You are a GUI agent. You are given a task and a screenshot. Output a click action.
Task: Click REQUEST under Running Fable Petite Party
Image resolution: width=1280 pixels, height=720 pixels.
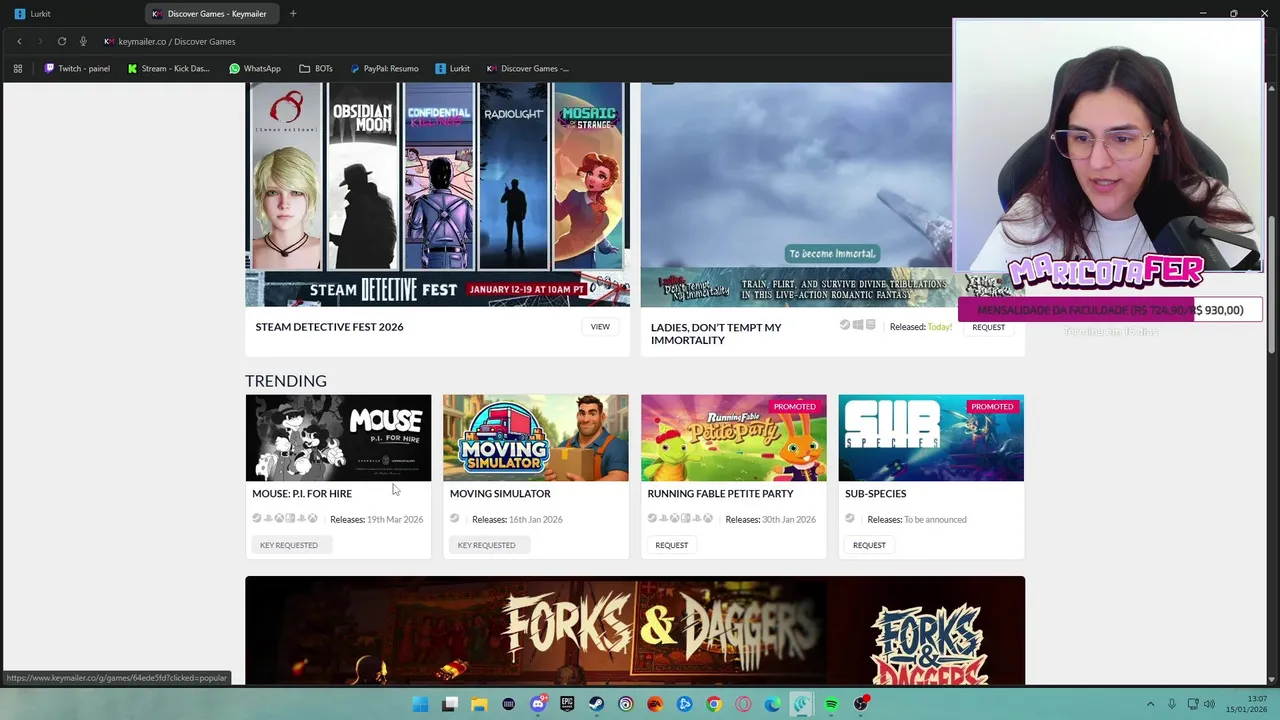pos(672,545)
